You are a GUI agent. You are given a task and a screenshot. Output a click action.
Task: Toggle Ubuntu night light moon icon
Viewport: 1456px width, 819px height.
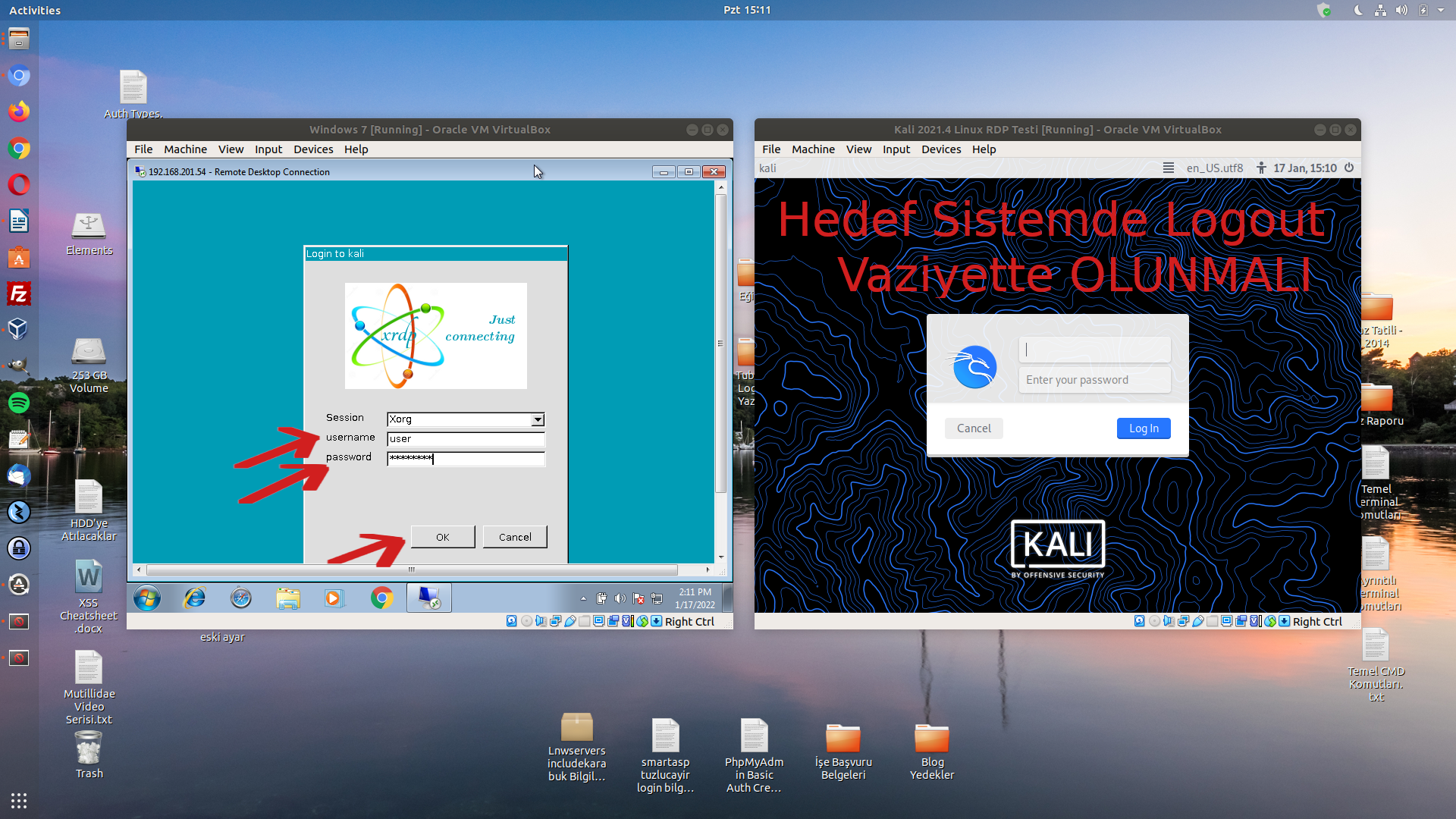click(1357, 10)
